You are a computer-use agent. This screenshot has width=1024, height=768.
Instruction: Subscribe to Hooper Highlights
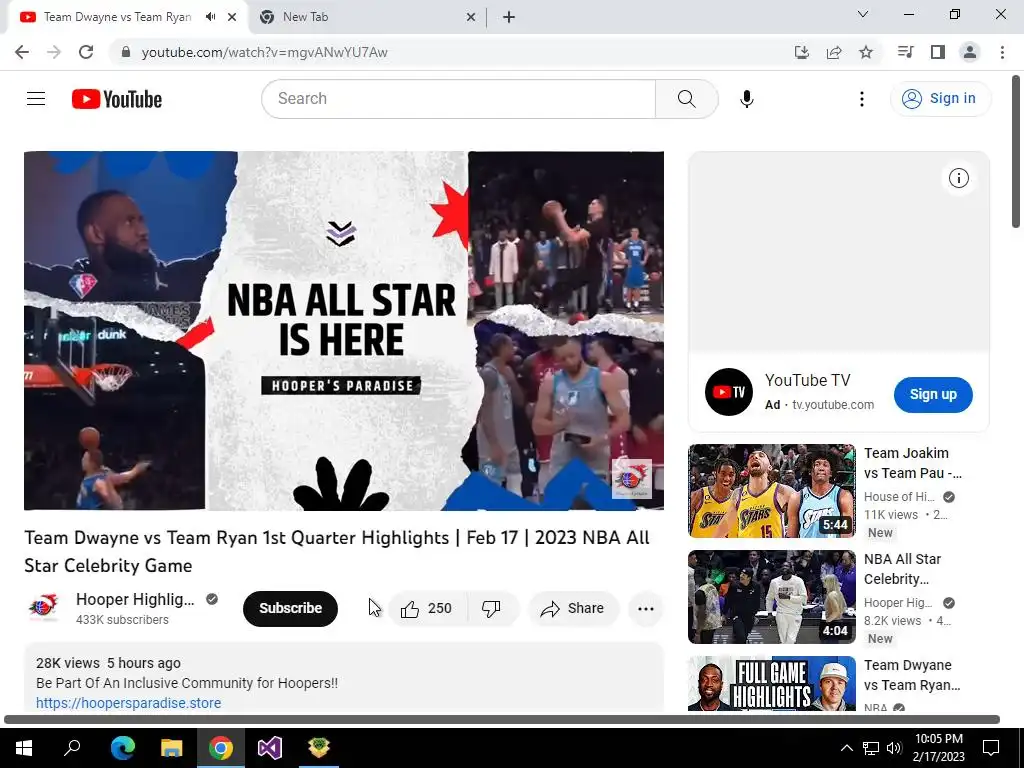click(291, 609)
